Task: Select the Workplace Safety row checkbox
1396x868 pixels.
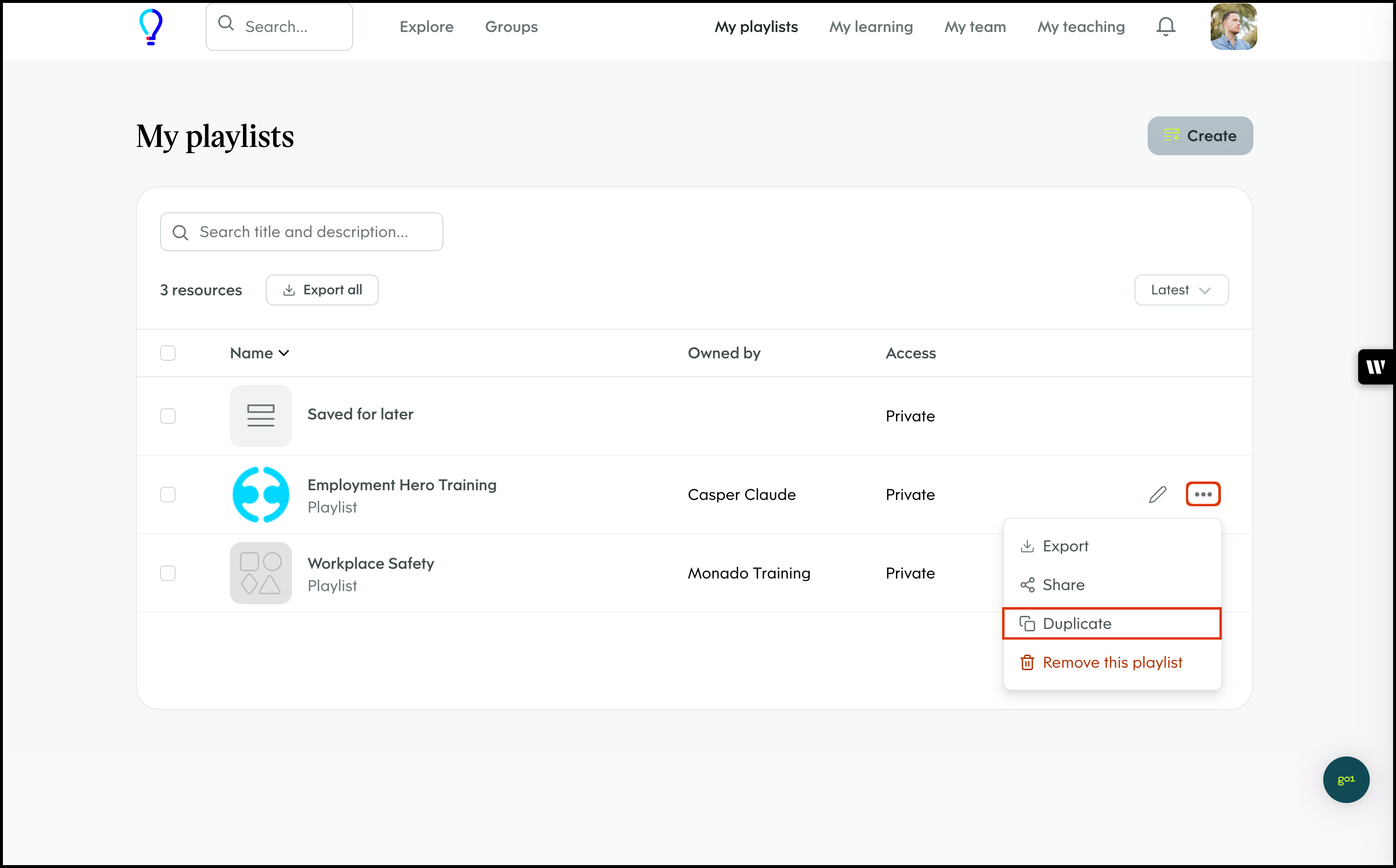Action: coord(168,573)
